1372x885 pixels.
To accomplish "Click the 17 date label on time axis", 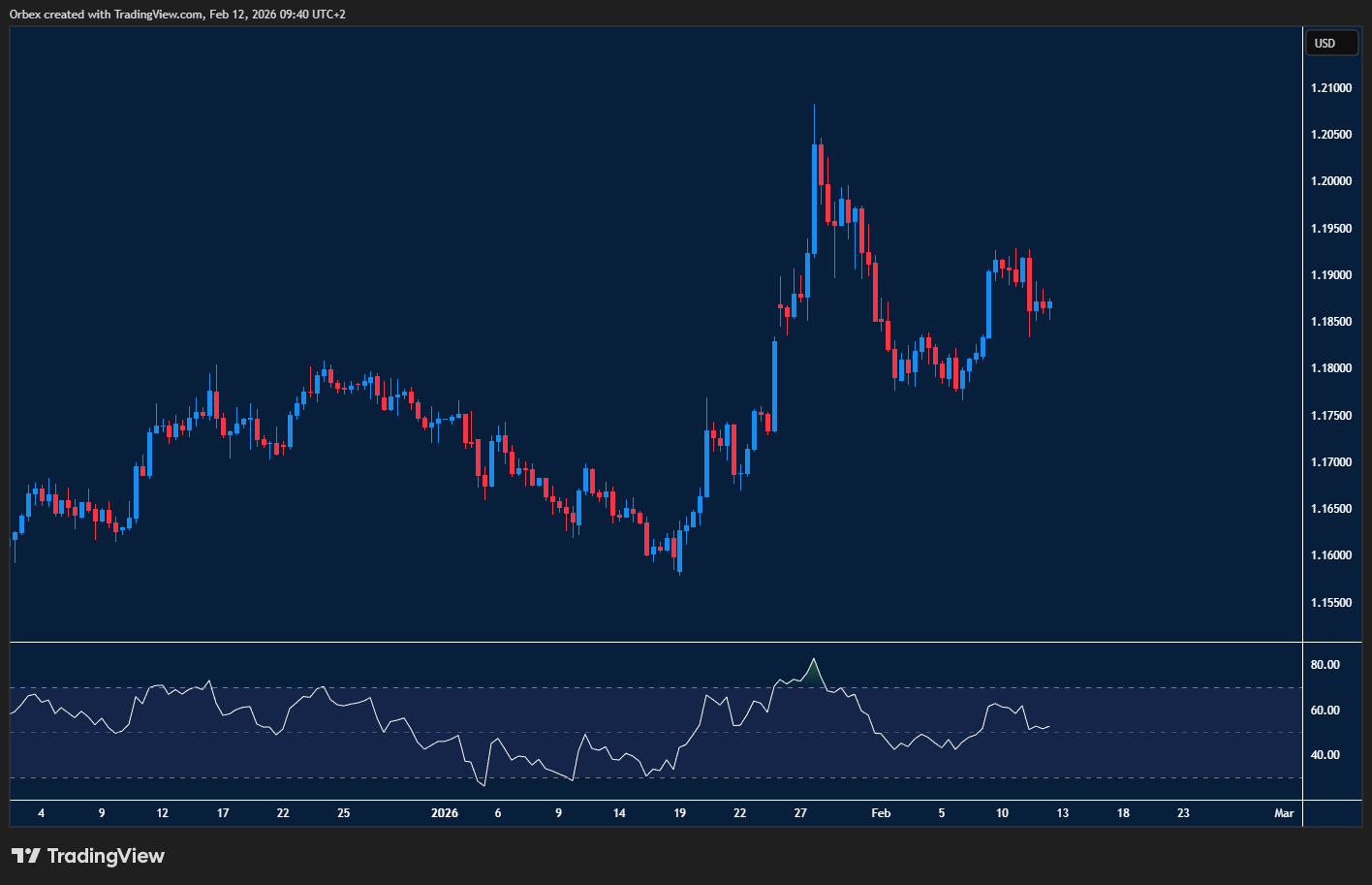I will (x=223, y=813).
